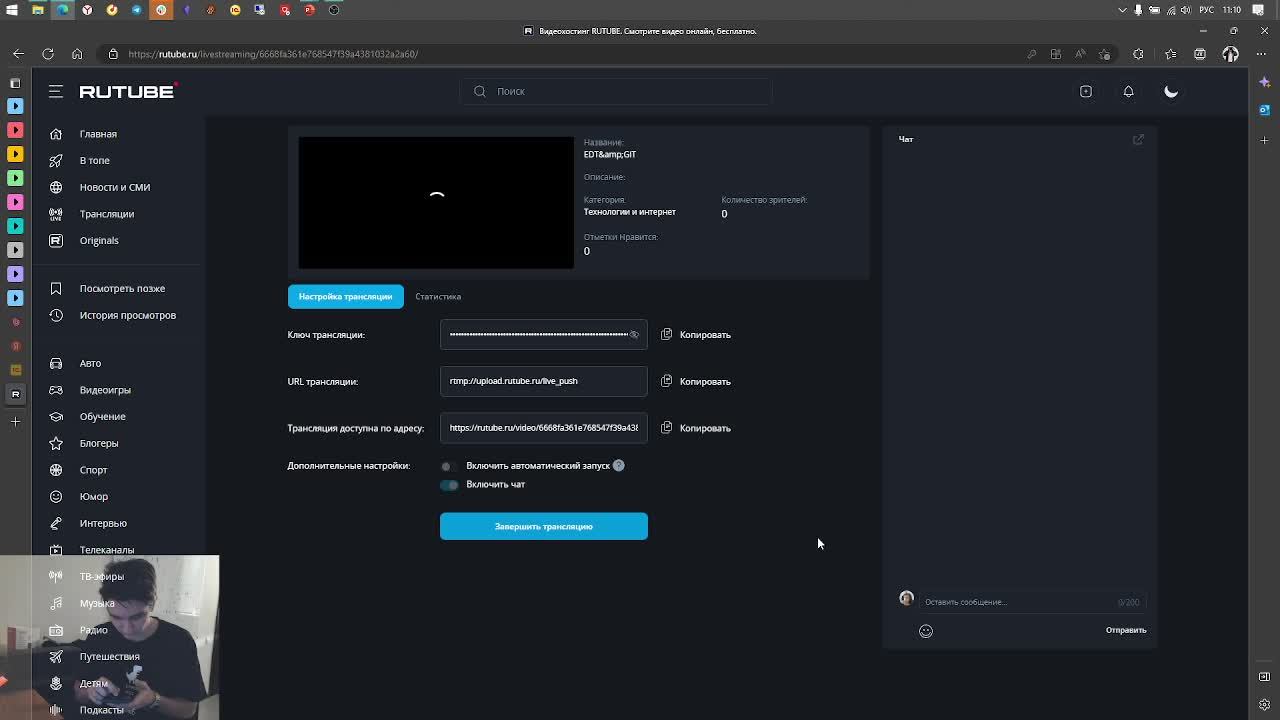
Task: Click the system volume icon
Action: click(1185, 10)
